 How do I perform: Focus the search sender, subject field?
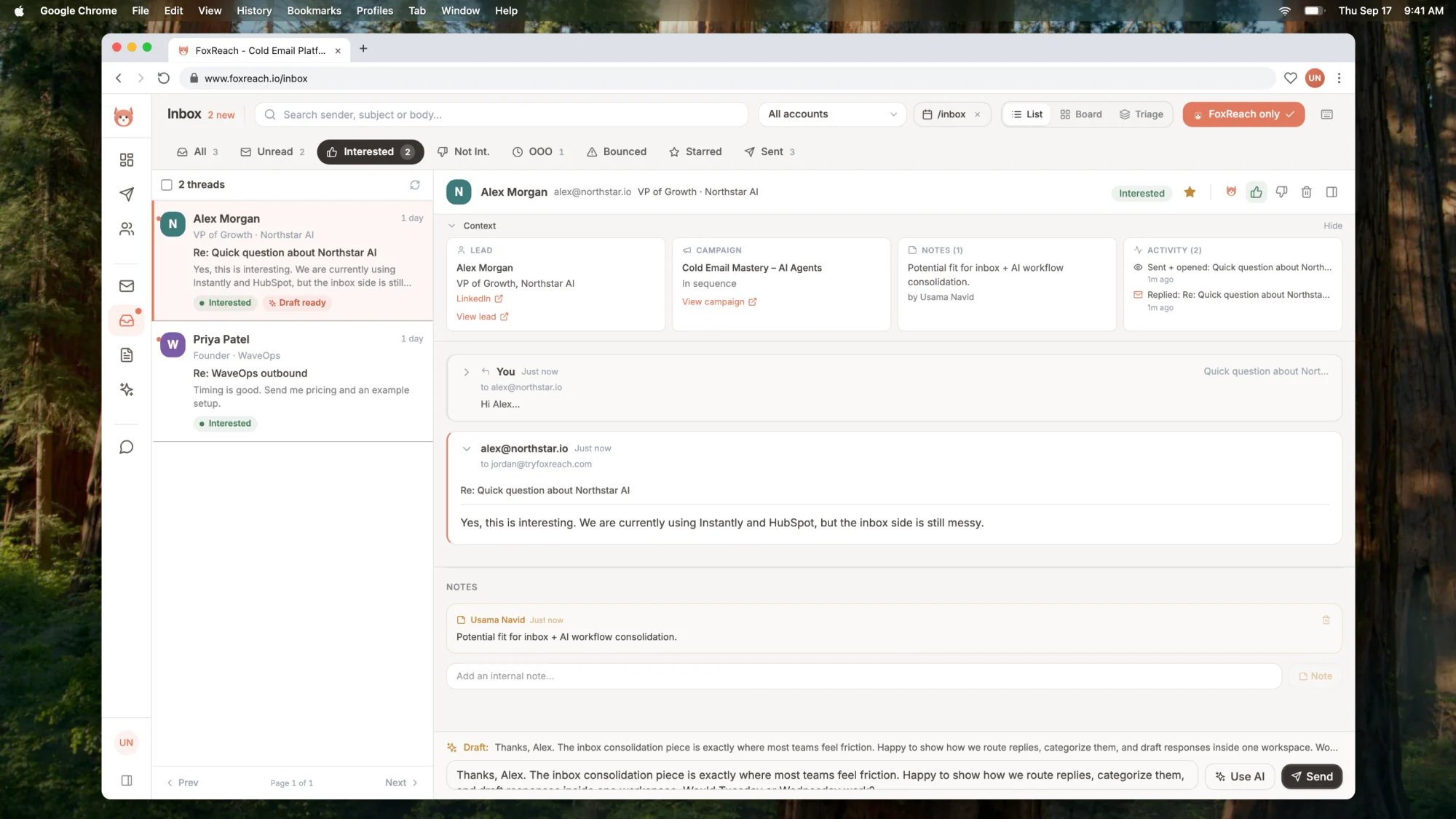click(x=502, y=114)
